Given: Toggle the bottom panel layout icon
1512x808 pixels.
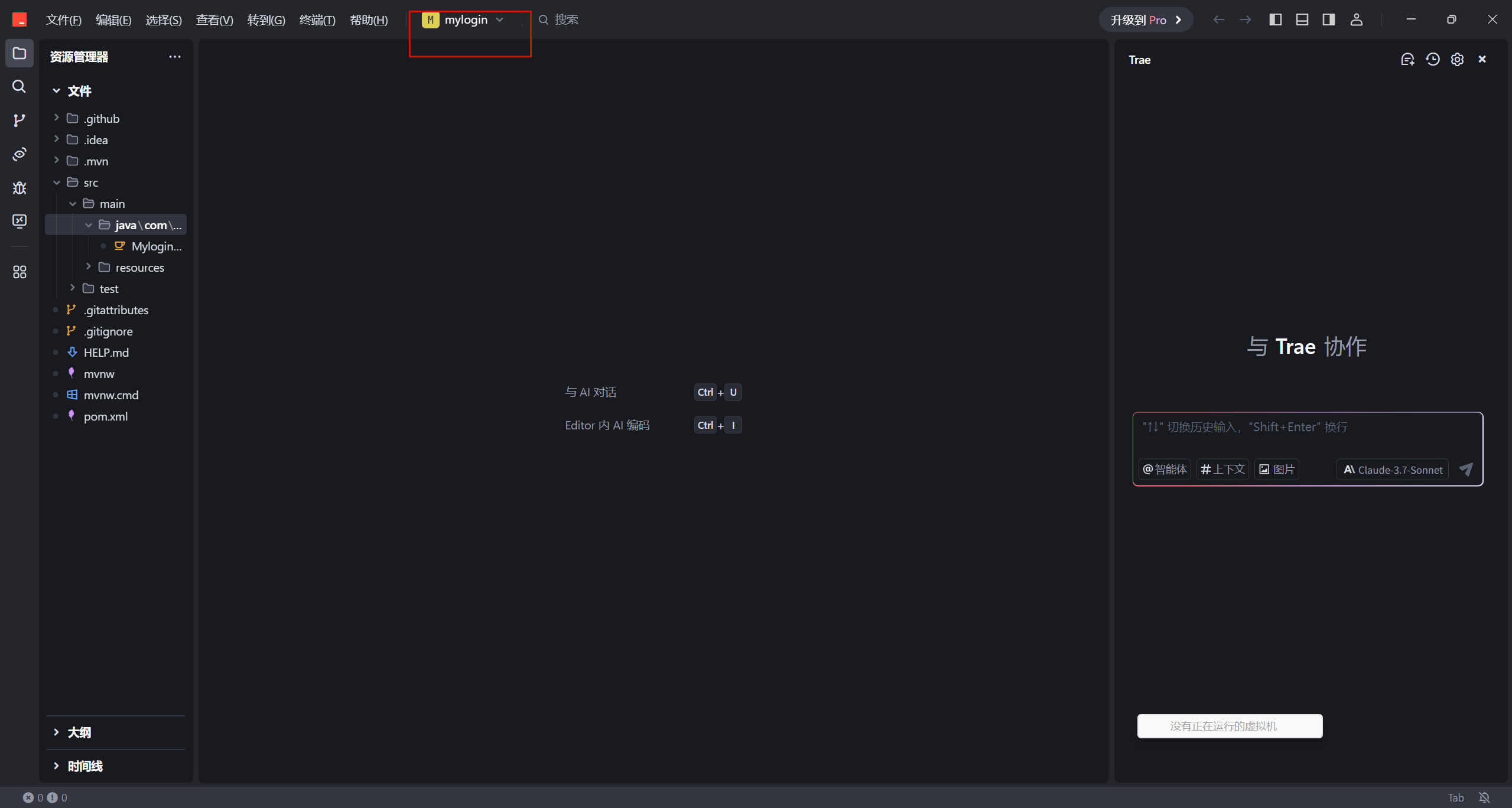Looking at the screenshot, I should tap(1302, 19).
